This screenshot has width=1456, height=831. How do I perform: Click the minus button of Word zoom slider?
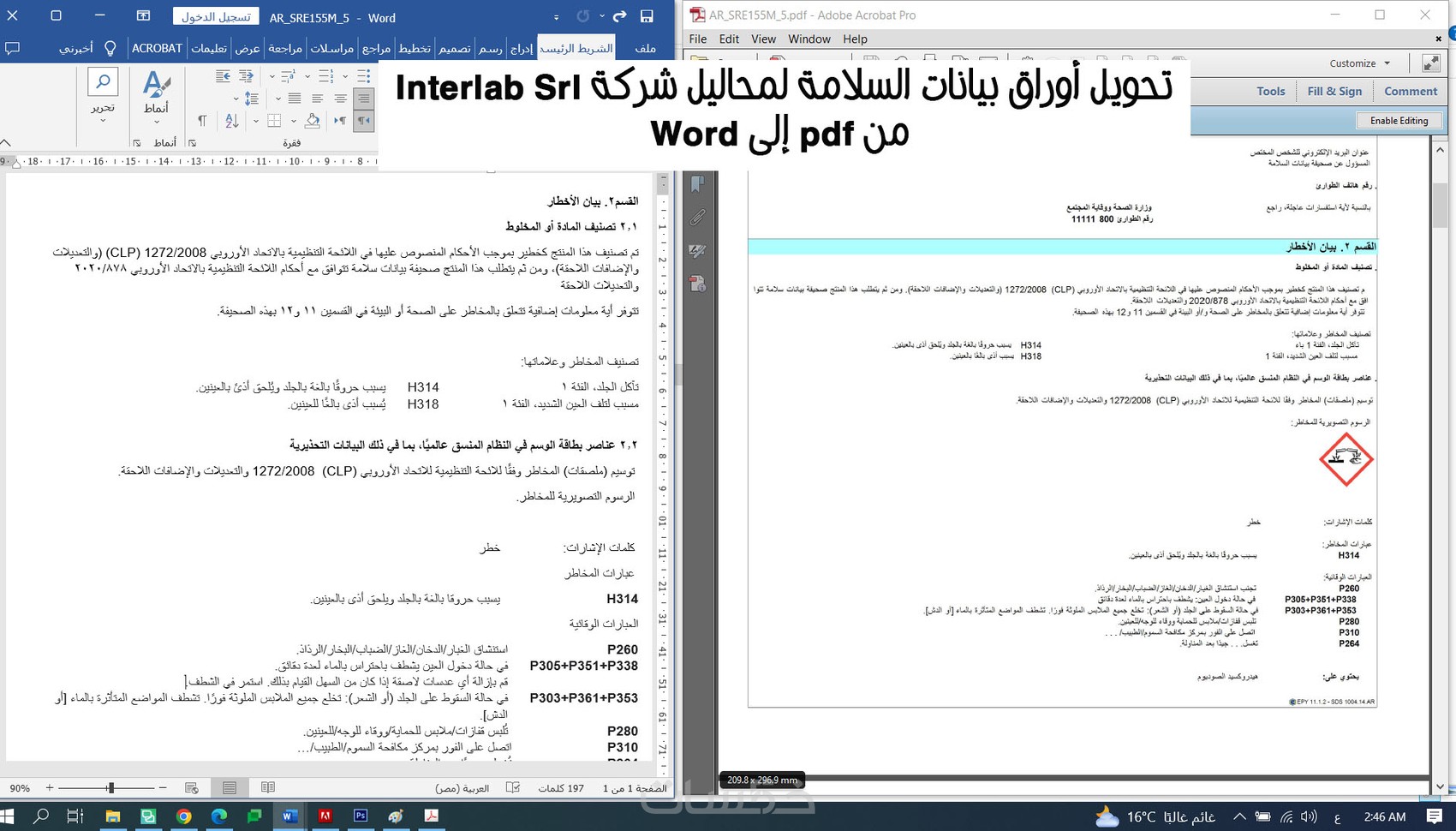point(163,787)
